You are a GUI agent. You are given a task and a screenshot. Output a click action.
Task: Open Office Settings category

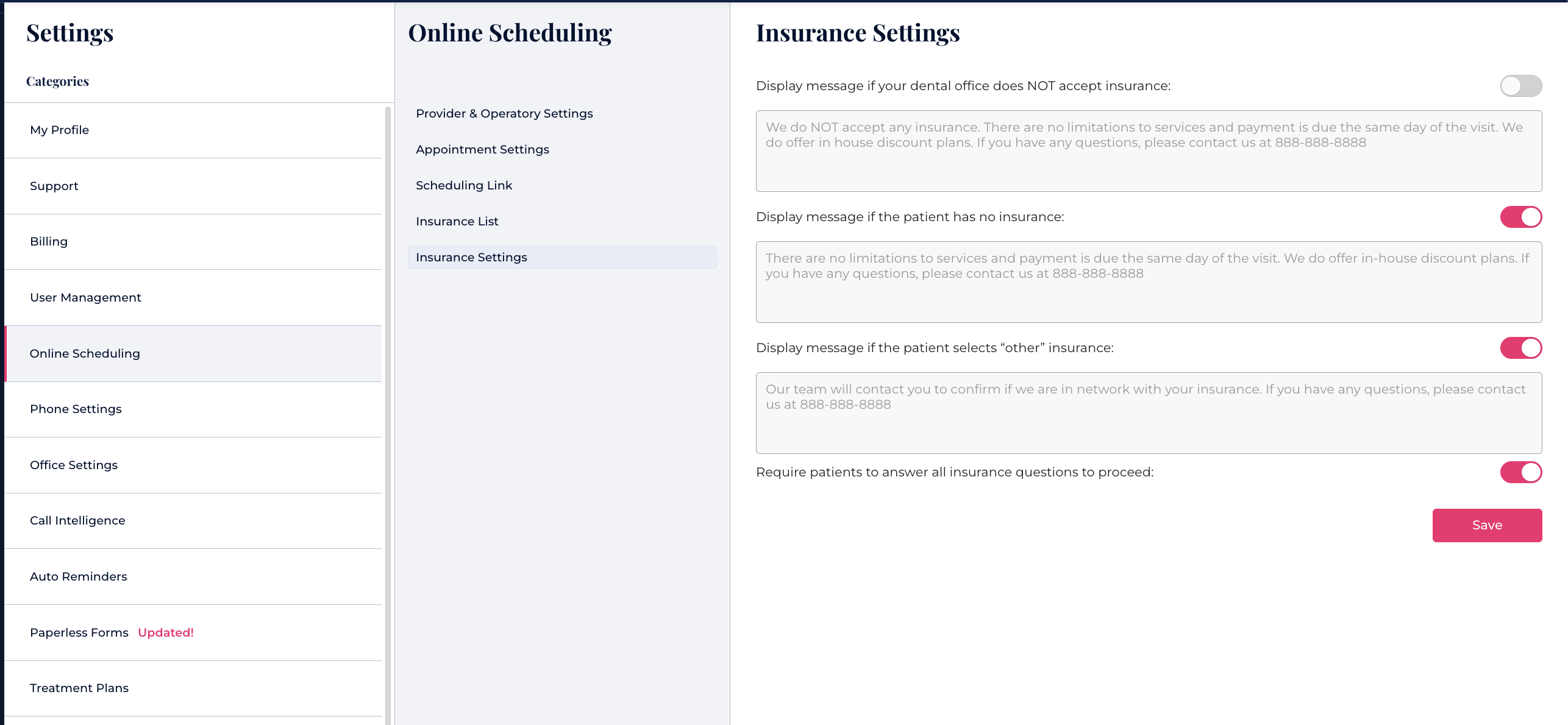pyautogui.click(x=74, y=465)
